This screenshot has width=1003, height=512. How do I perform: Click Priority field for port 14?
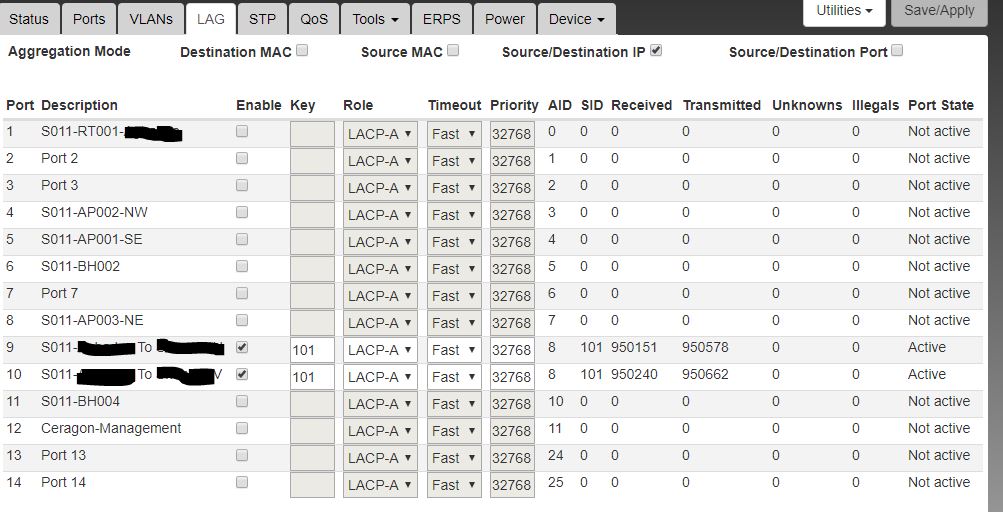click(513, 485)
